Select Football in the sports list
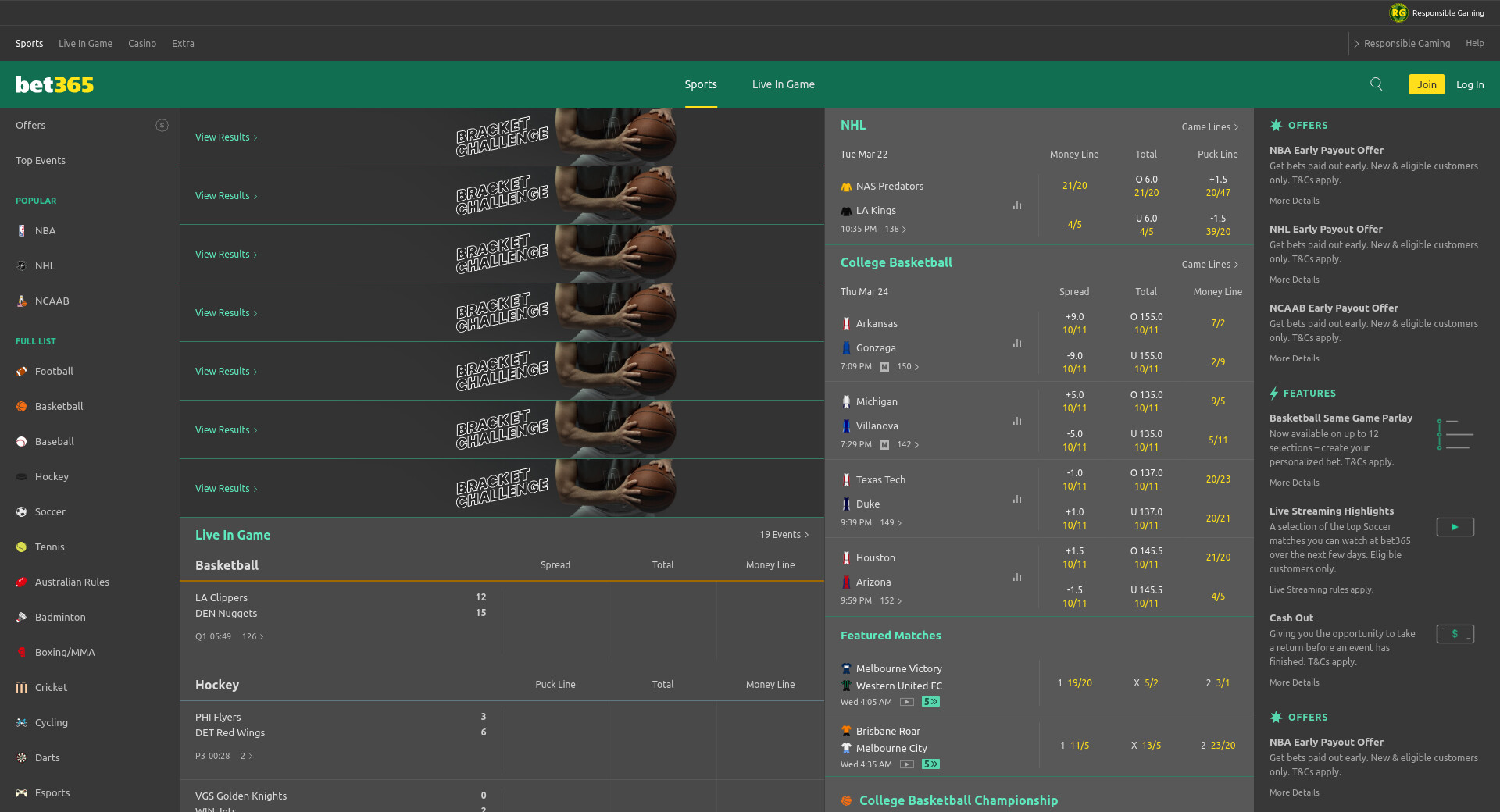This screenshot has width=1500, height=812. 54,372
